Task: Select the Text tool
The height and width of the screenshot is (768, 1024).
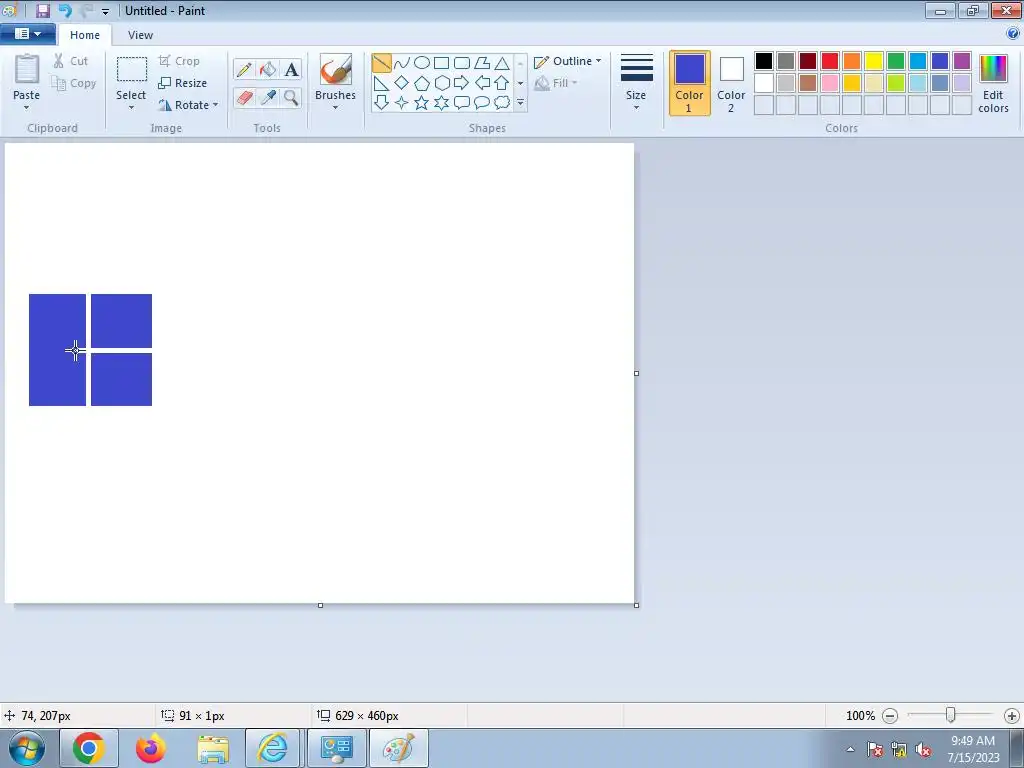Action: (x=291, y=69)
